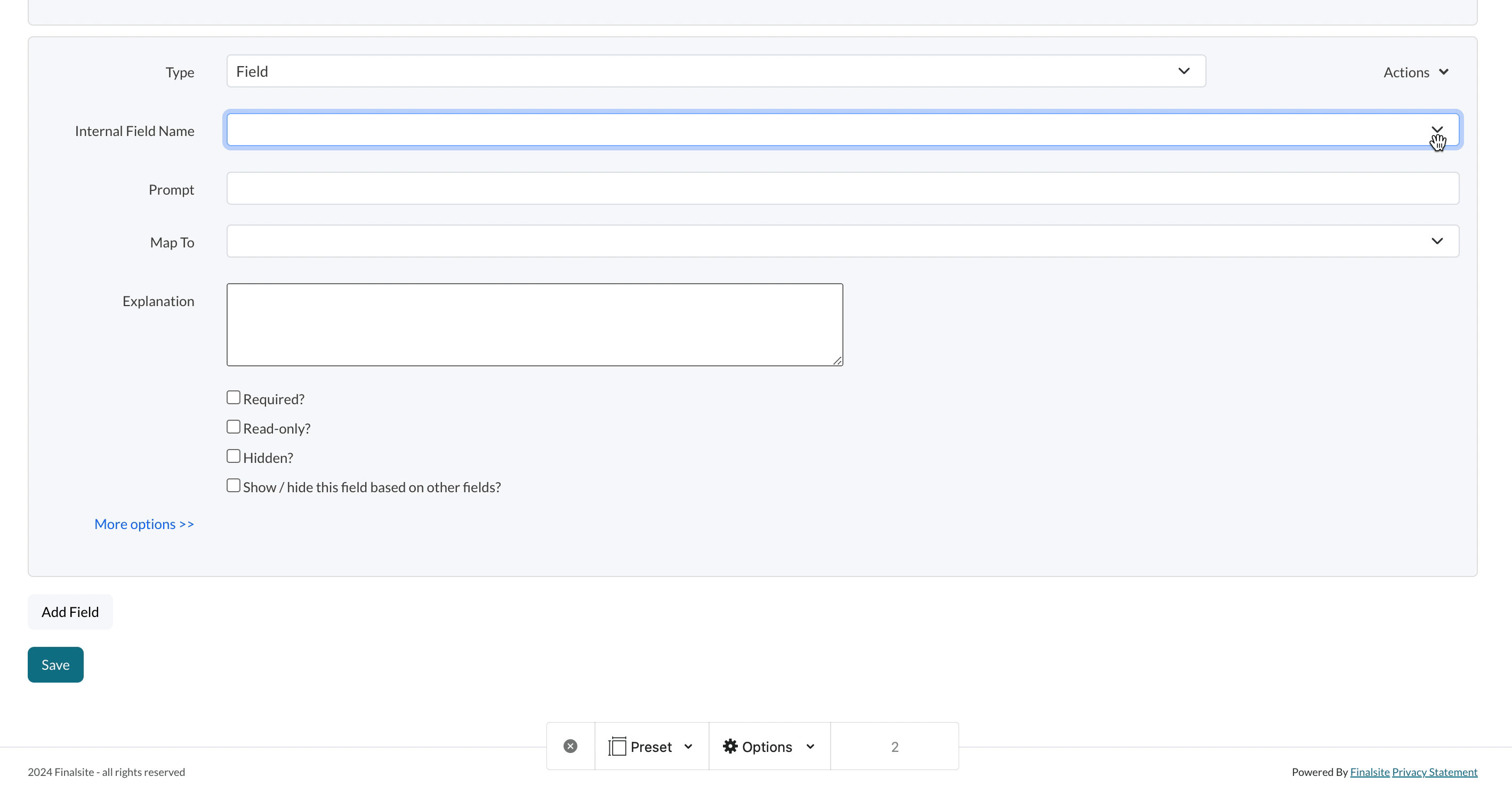1512x785 pixels.
Task: Click the Add Field button
Action: point(70,611)
